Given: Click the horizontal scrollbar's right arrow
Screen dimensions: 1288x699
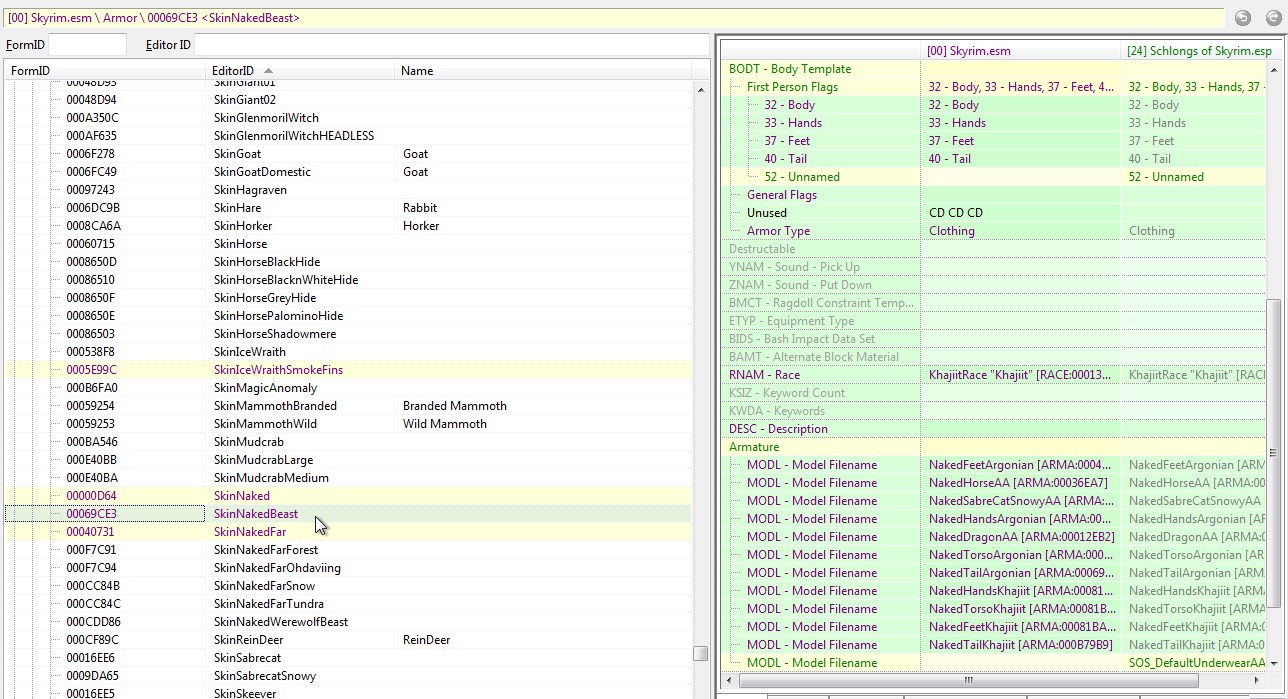Looking at the screenshot, I should (x=1258, y=680).
